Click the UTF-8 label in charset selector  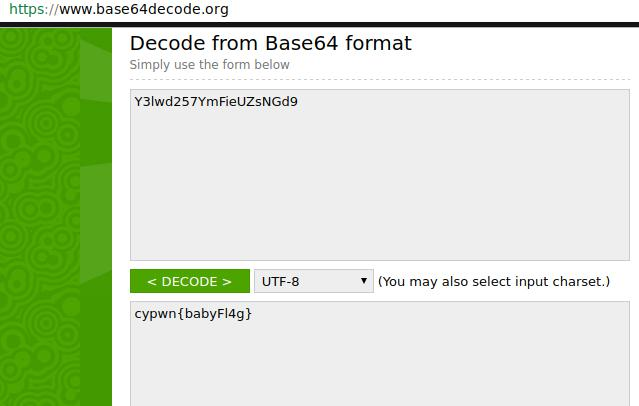coord(280,281)
